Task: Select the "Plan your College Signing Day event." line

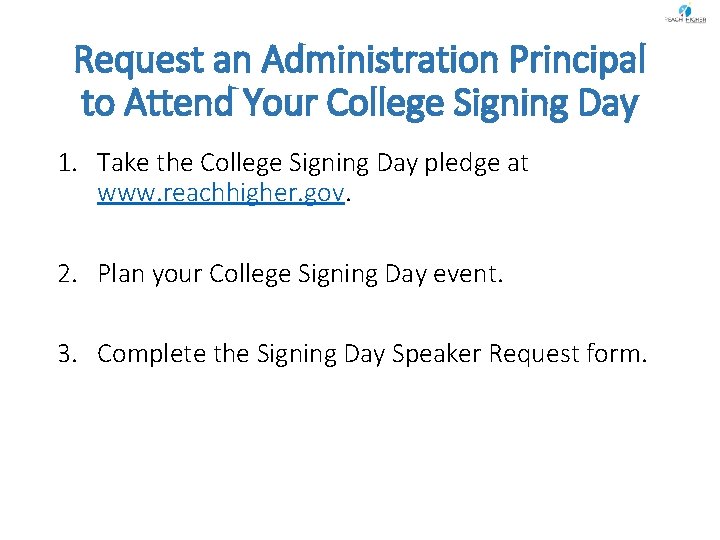Action: [x=300, y=274]
